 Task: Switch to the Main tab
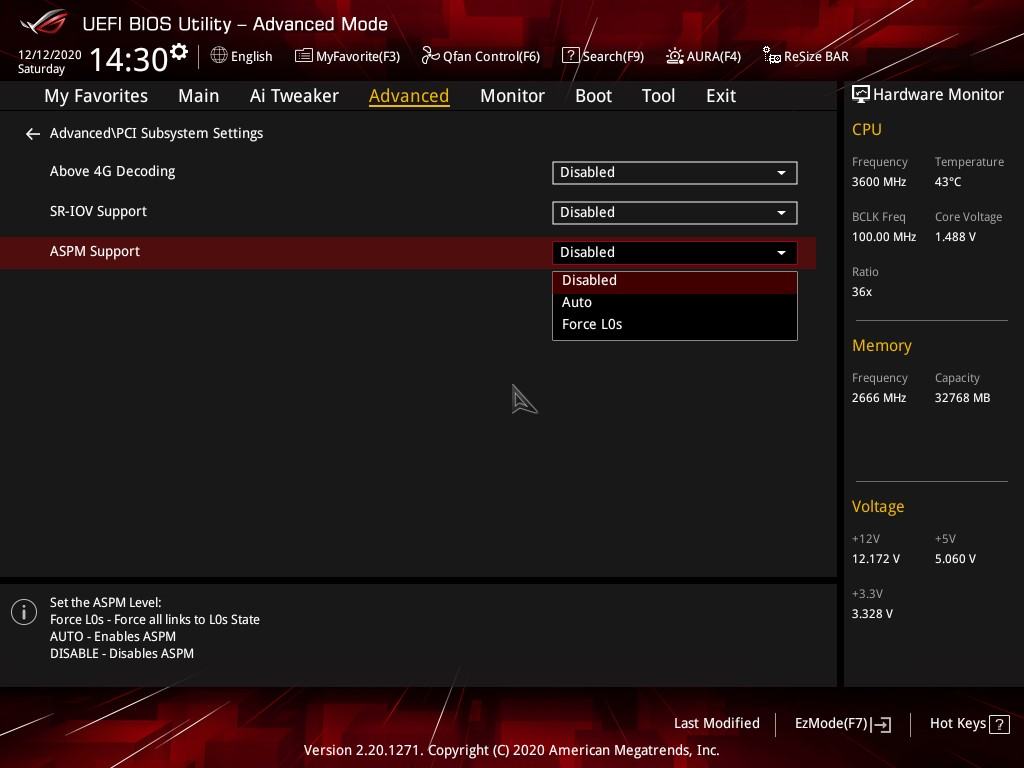tap(199, 96)
